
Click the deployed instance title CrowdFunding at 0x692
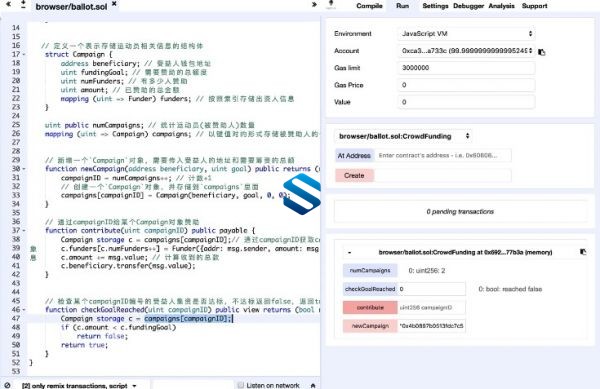point(465,252)
